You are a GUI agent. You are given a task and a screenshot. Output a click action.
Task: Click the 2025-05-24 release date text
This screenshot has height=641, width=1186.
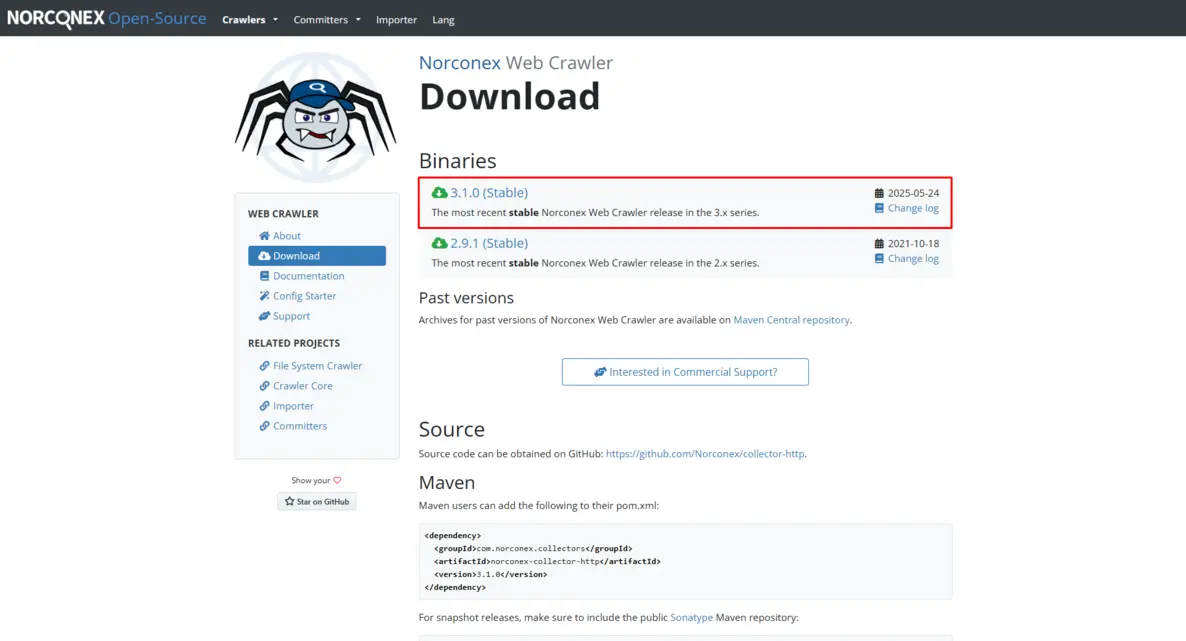click(x=913, y=193)
